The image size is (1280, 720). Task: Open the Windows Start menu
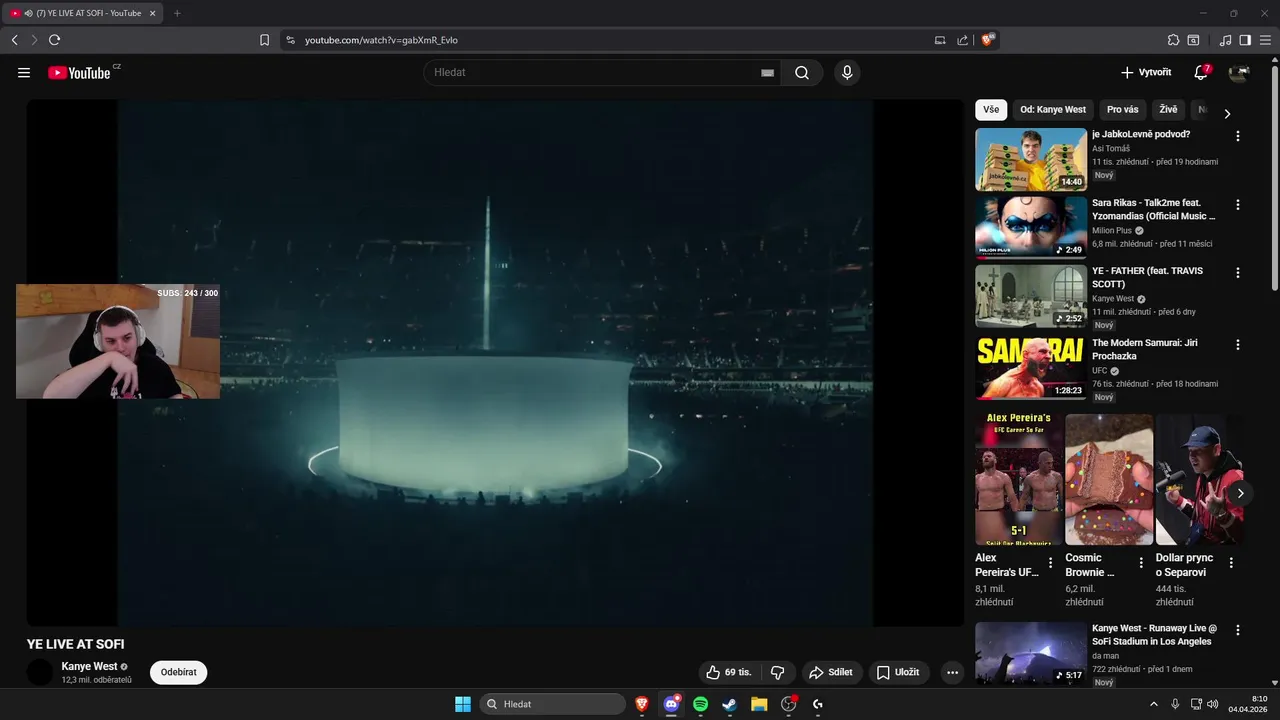463,704
